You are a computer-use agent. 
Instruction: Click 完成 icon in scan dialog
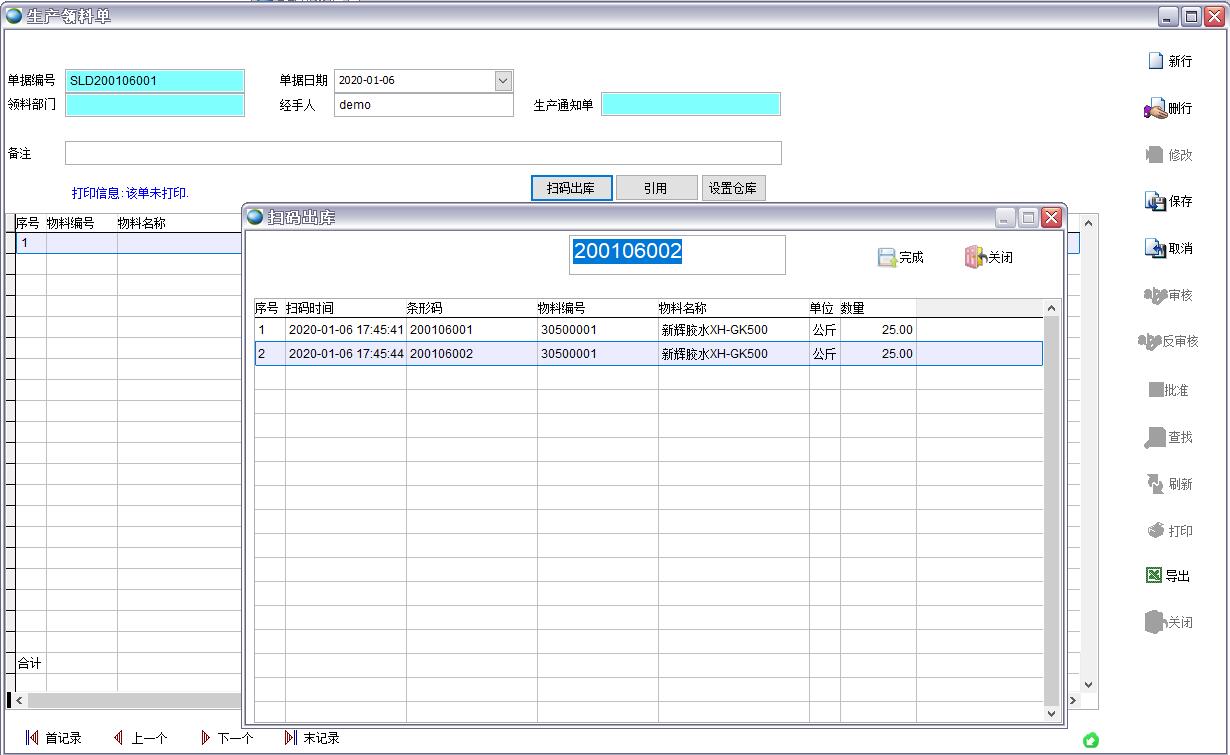887,258
